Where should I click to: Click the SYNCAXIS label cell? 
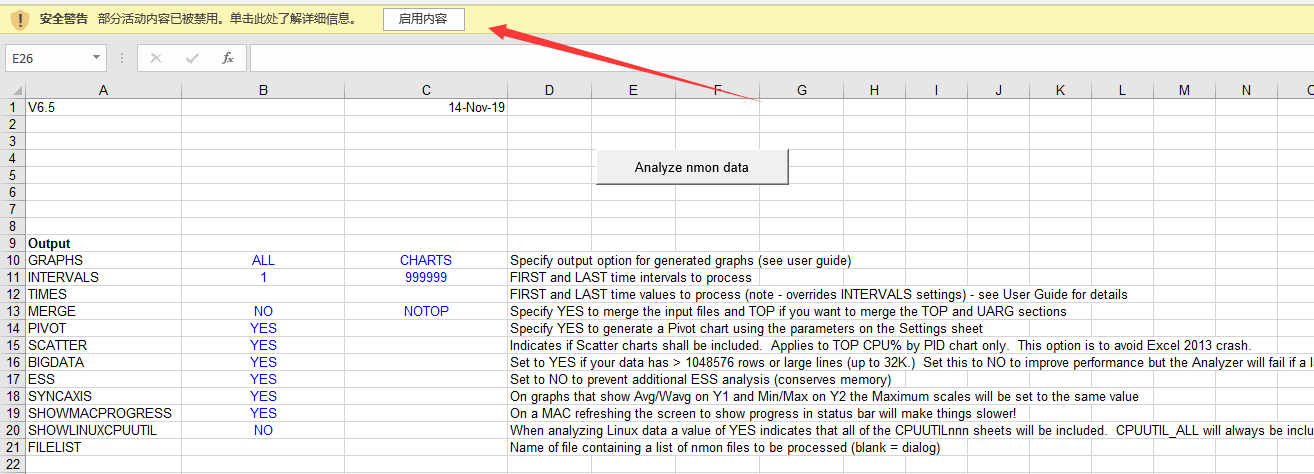click(x=103, y=396)
